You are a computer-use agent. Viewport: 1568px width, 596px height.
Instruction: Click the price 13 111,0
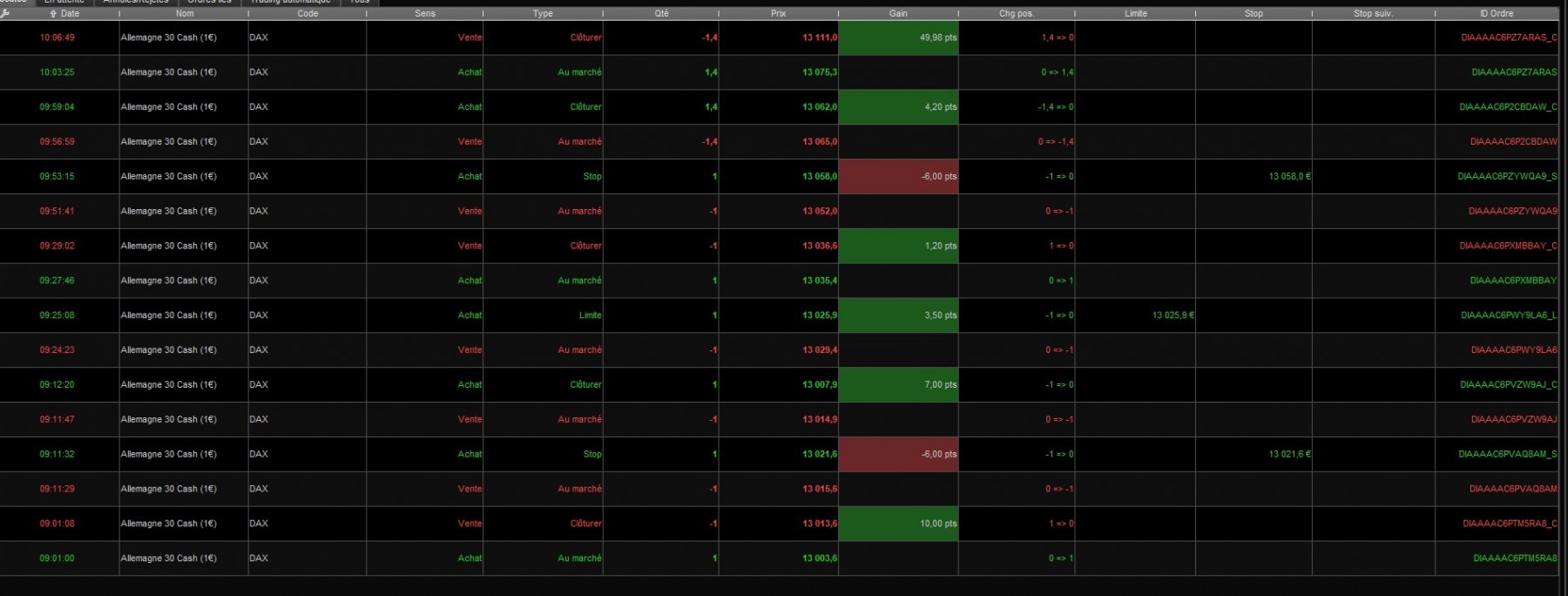coord(820,37)
